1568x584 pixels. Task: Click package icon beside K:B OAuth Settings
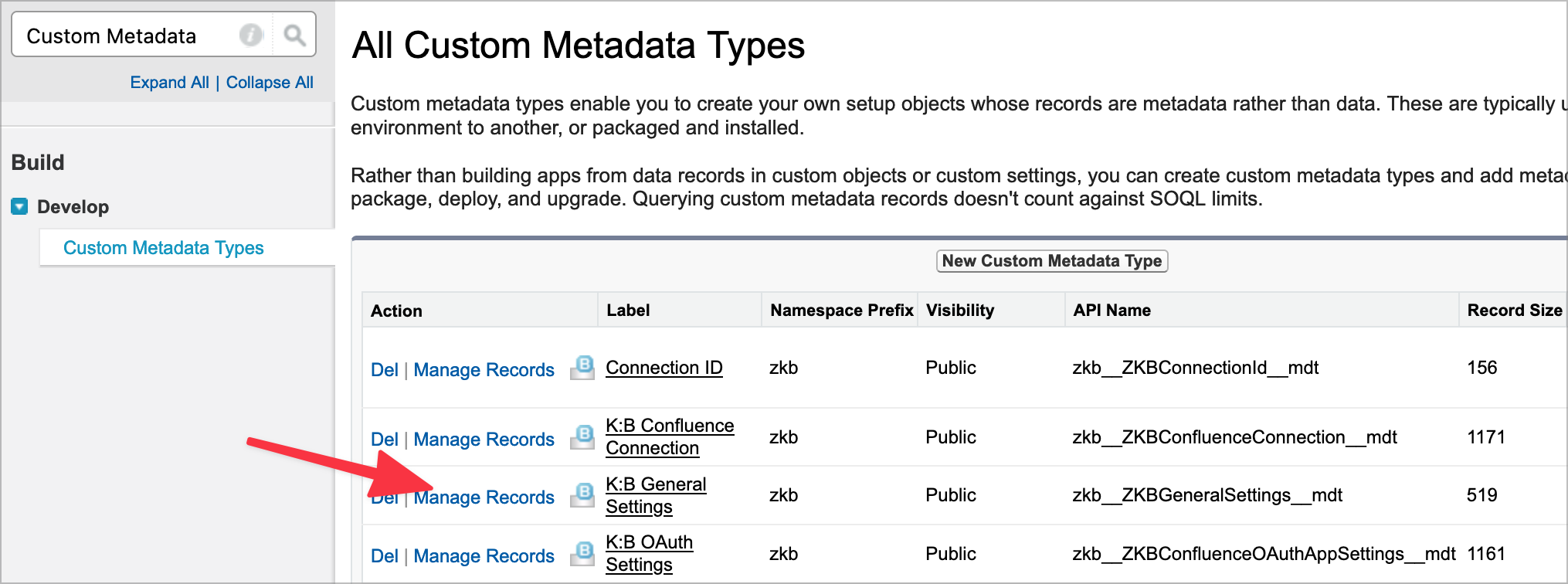582,554
